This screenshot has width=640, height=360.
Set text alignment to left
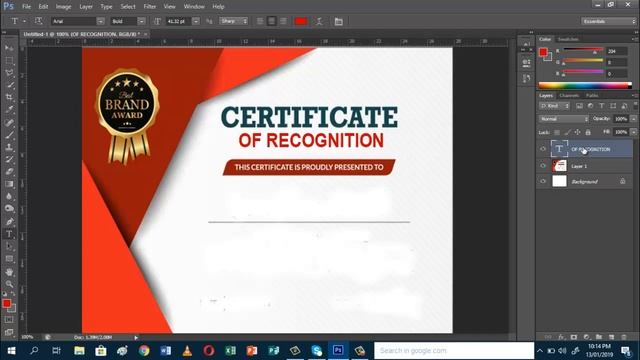[260, 21]
